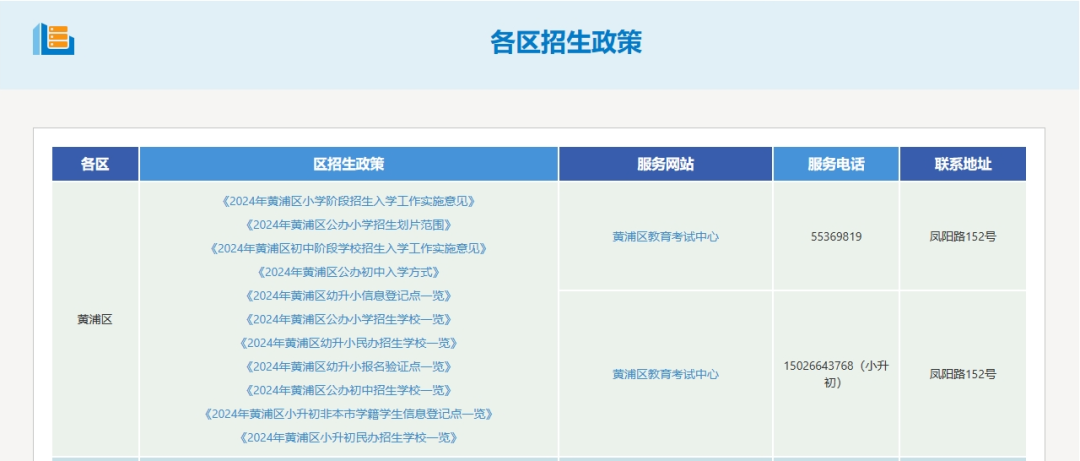This screenshot has width=1080, height=461.
Task: Click the 黄浦区 district cell
Action: coord(95,320)
